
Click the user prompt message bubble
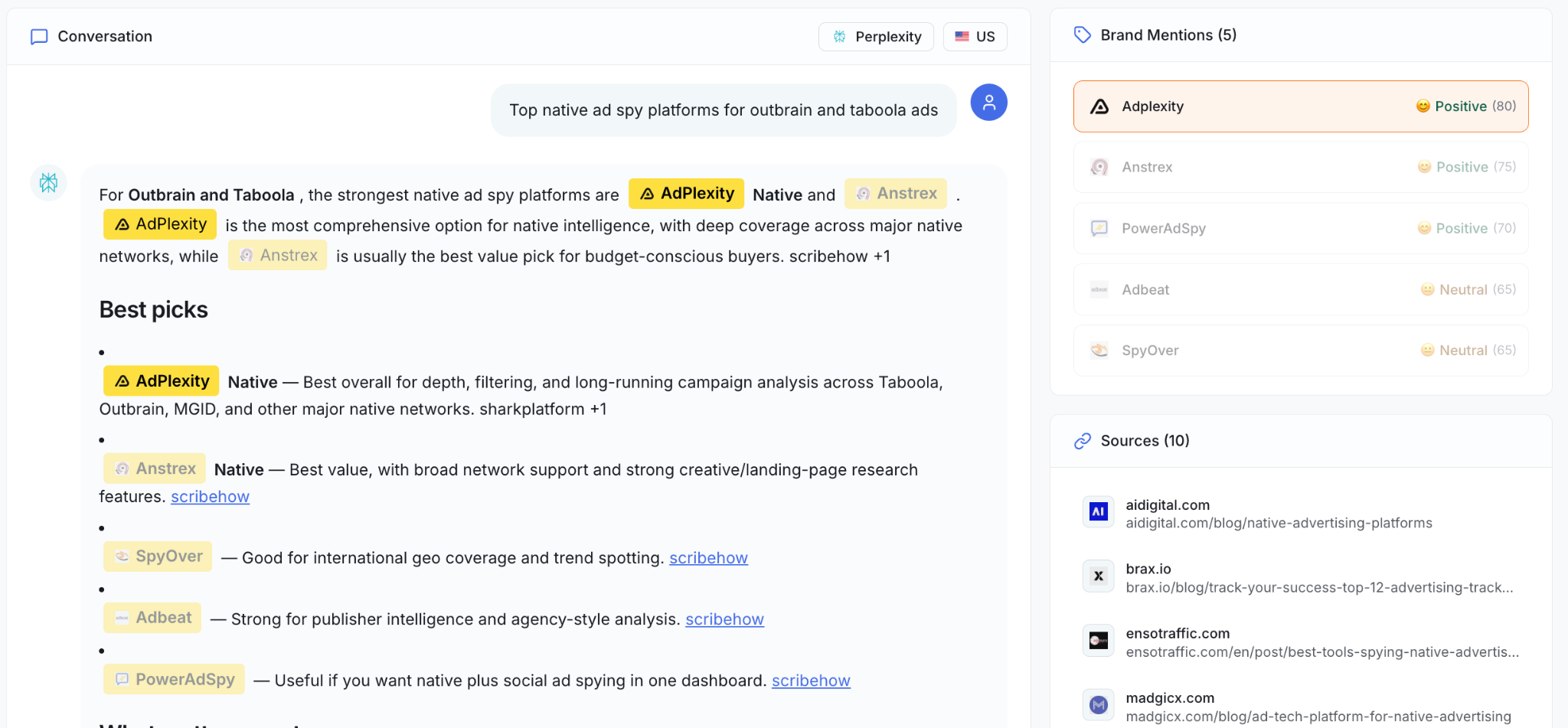[724, 110]
